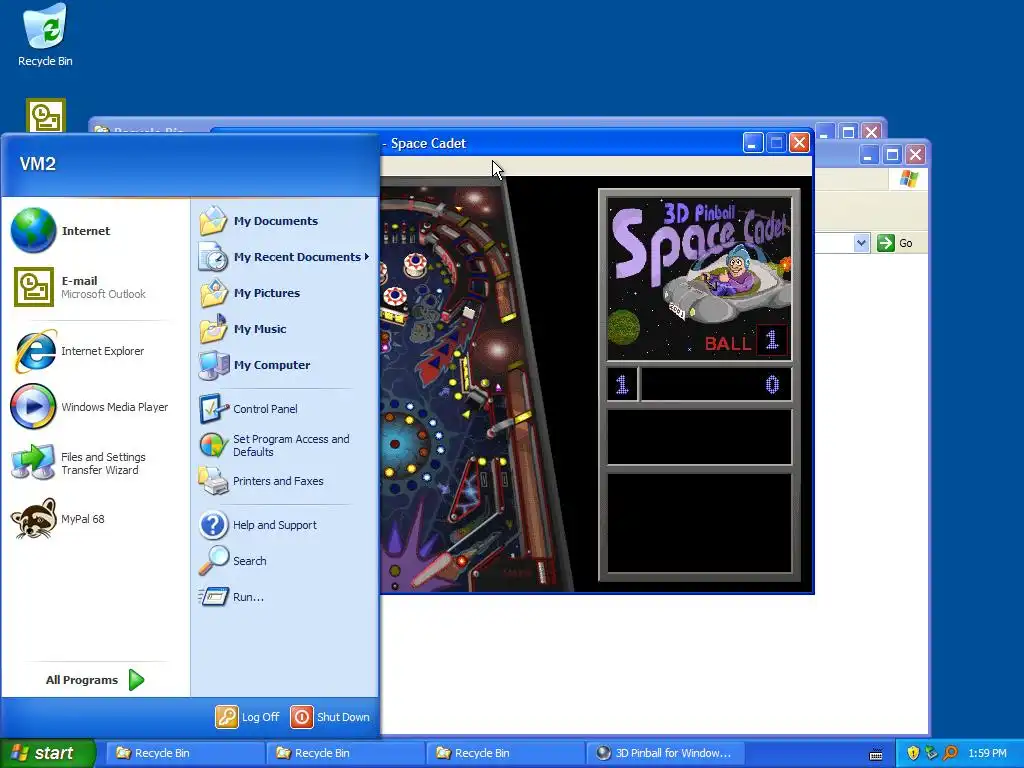Image resolution: width=1024 pixels, height=768 pixels.
Task: Click VM2 user name in Start menu
Action: pyautogui.click(x=38, y=164)
